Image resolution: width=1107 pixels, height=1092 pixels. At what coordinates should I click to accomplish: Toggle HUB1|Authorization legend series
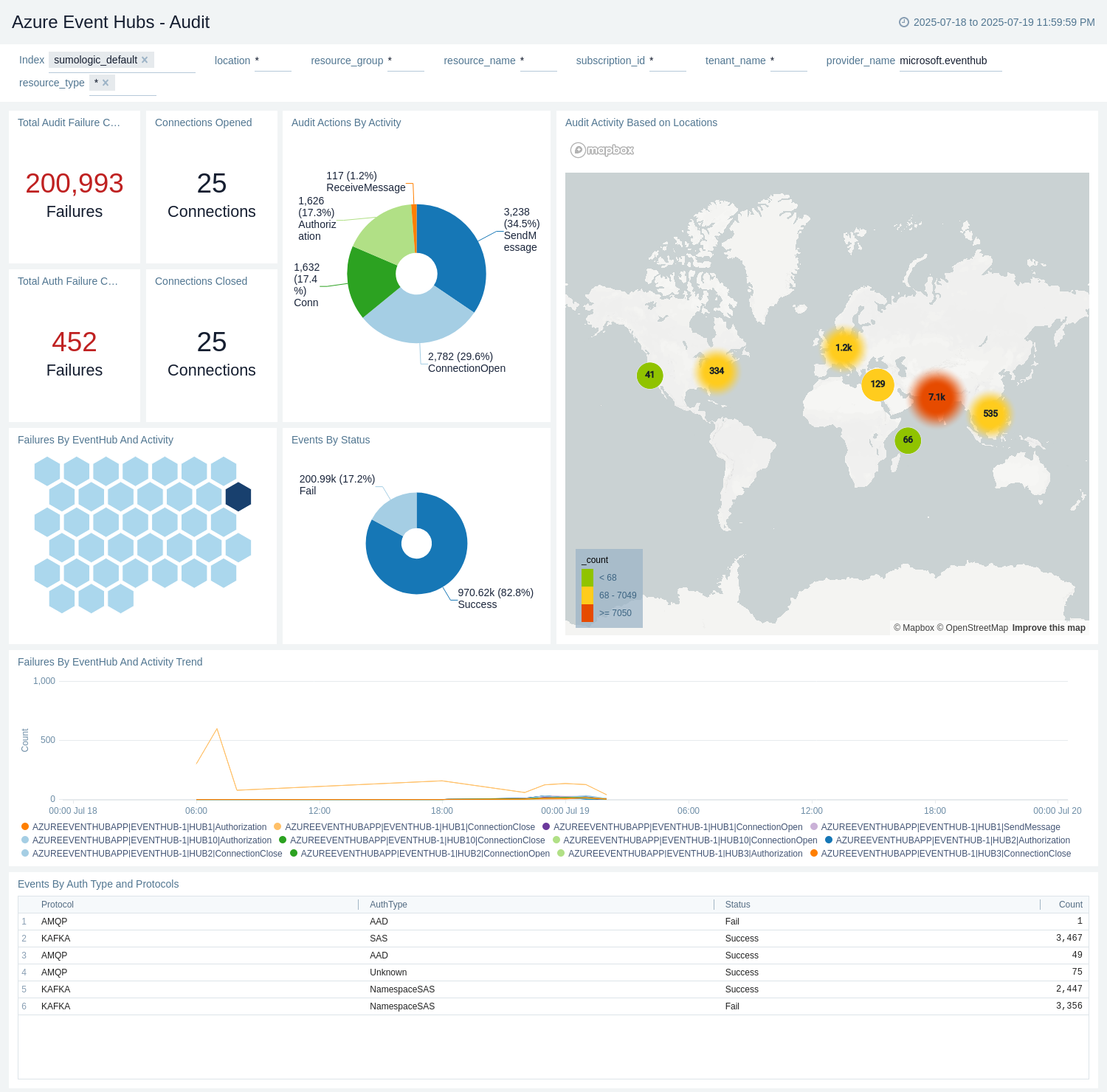pyautogui.click(x=144, y=827)
